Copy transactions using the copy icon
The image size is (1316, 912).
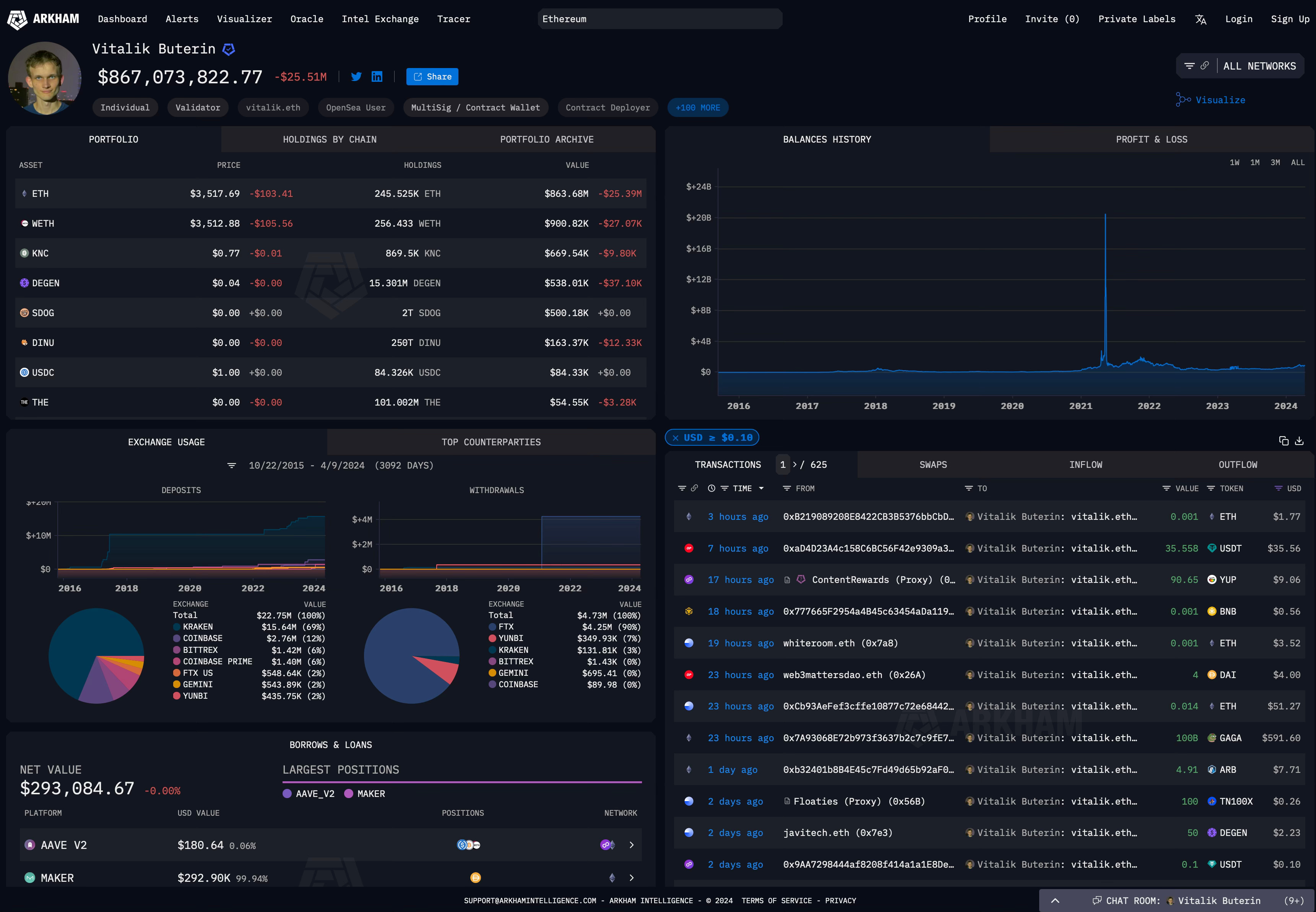click(1284, 441)
